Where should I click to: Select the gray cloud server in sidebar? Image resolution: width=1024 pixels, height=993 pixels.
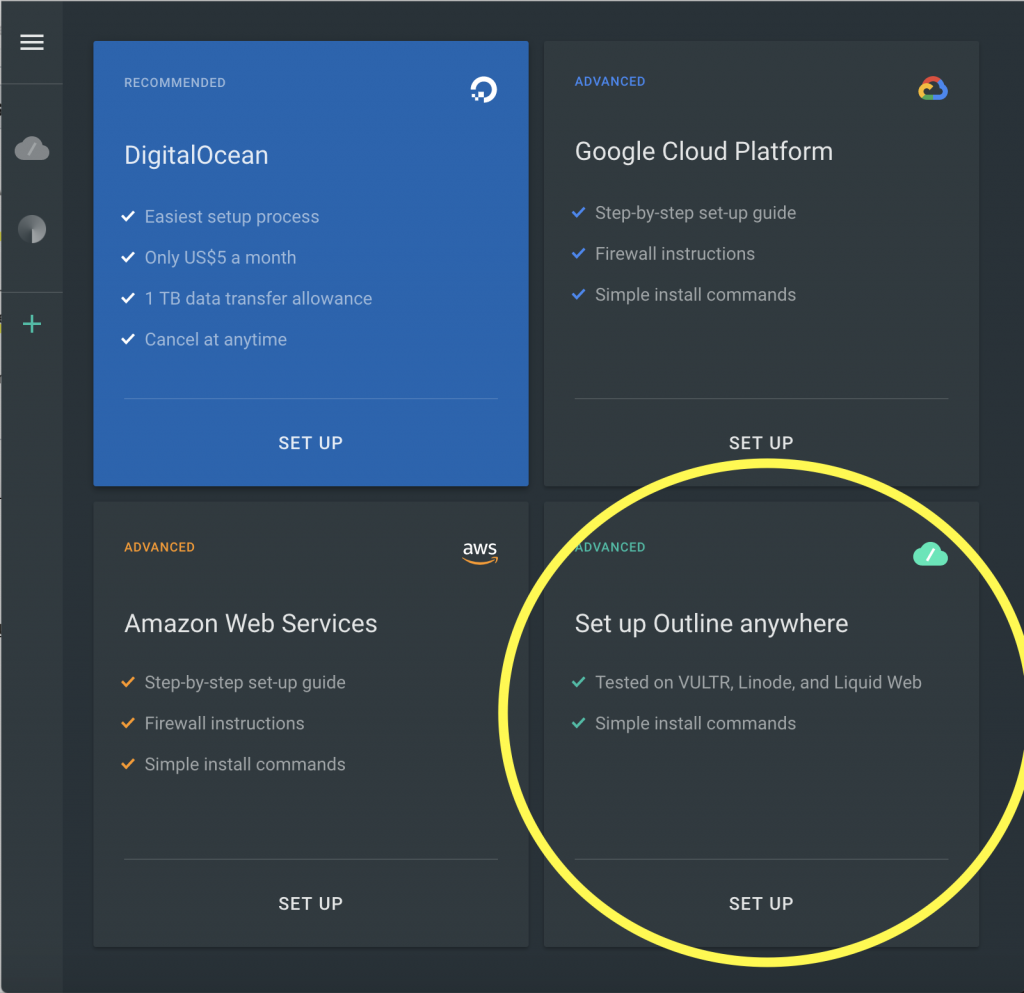32,149
